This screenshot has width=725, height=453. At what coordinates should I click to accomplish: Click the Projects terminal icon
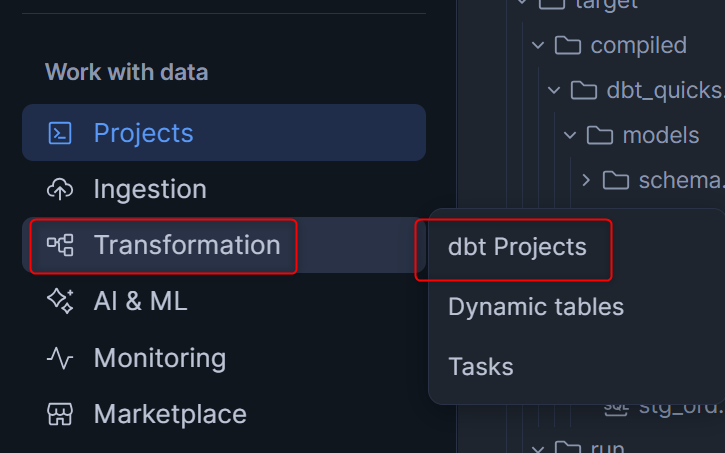pyautogui.click(x=60, y=133)
